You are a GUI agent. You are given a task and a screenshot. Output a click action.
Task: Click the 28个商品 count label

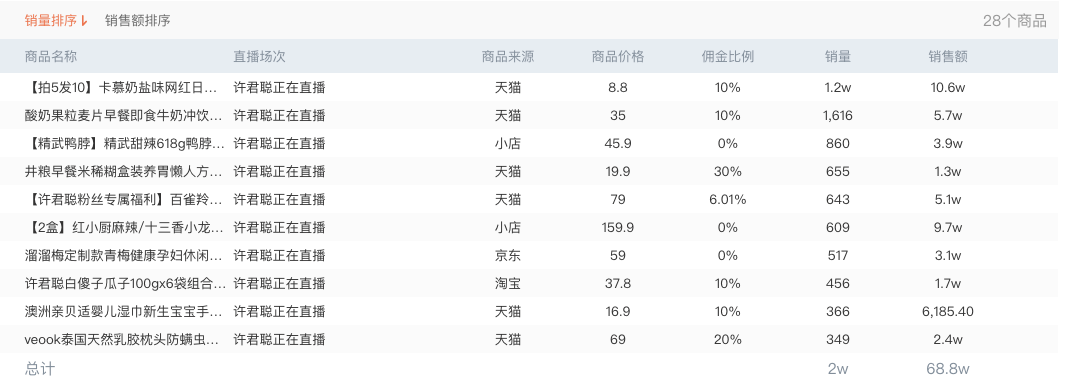coord(1014,21)
